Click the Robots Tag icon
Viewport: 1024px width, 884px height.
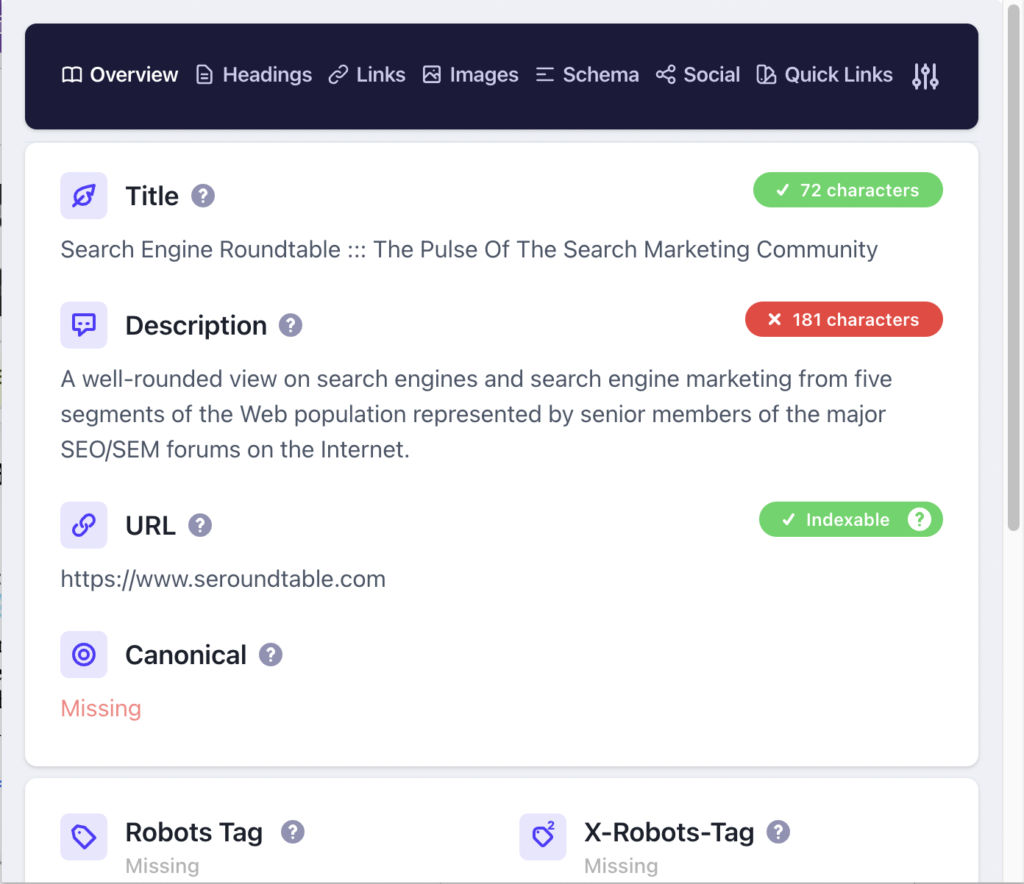coord(84,836)
